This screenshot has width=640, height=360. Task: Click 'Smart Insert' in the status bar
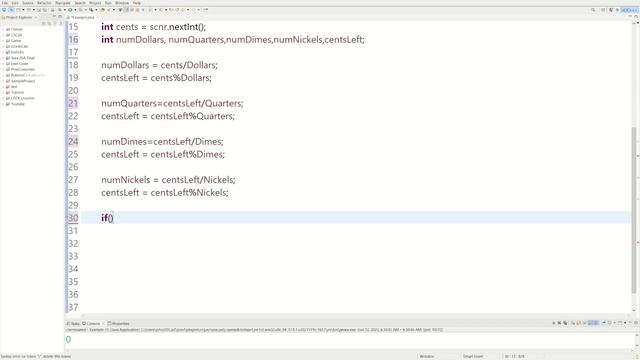pos(473,356)
